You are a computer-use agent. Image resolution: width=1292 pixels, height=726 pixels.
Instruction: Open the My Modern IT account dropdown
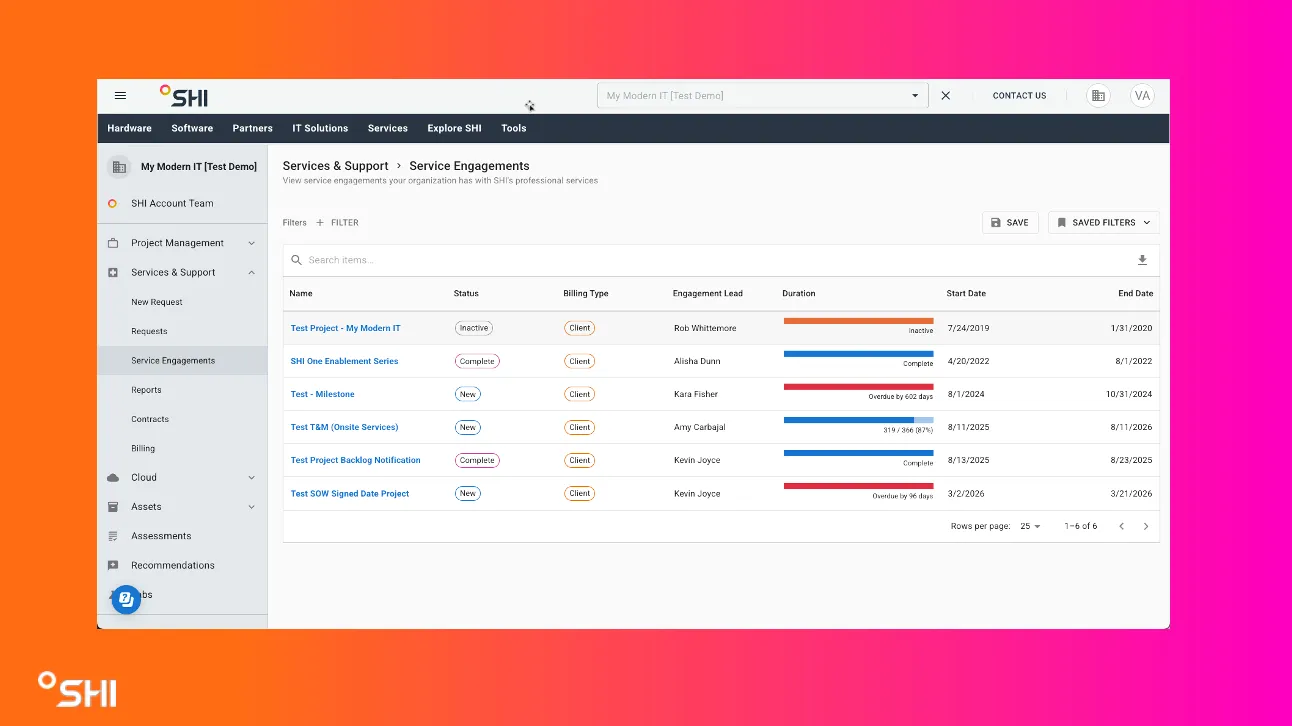click(763, 96)
